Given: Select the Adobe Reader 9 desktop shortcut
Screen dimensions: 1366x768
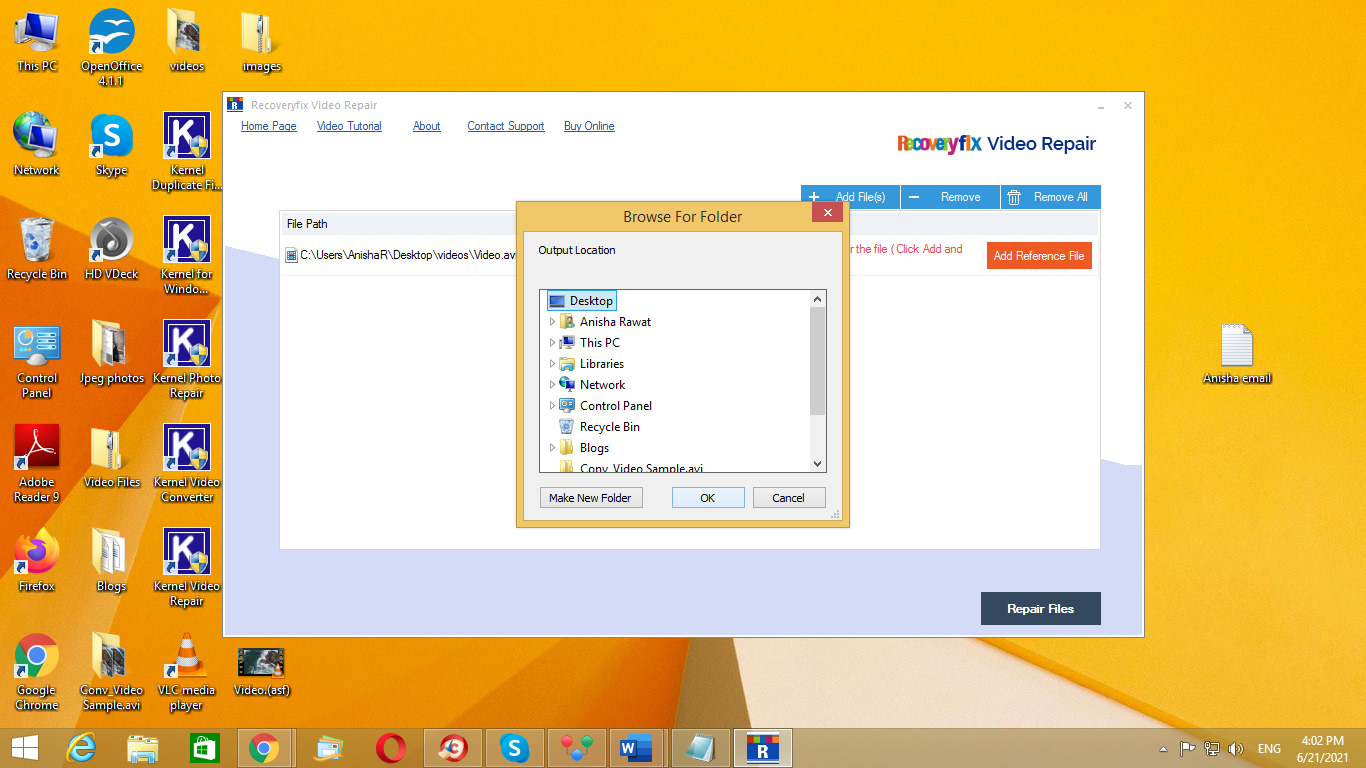Looking at the screenshot, I should point(37,464).
